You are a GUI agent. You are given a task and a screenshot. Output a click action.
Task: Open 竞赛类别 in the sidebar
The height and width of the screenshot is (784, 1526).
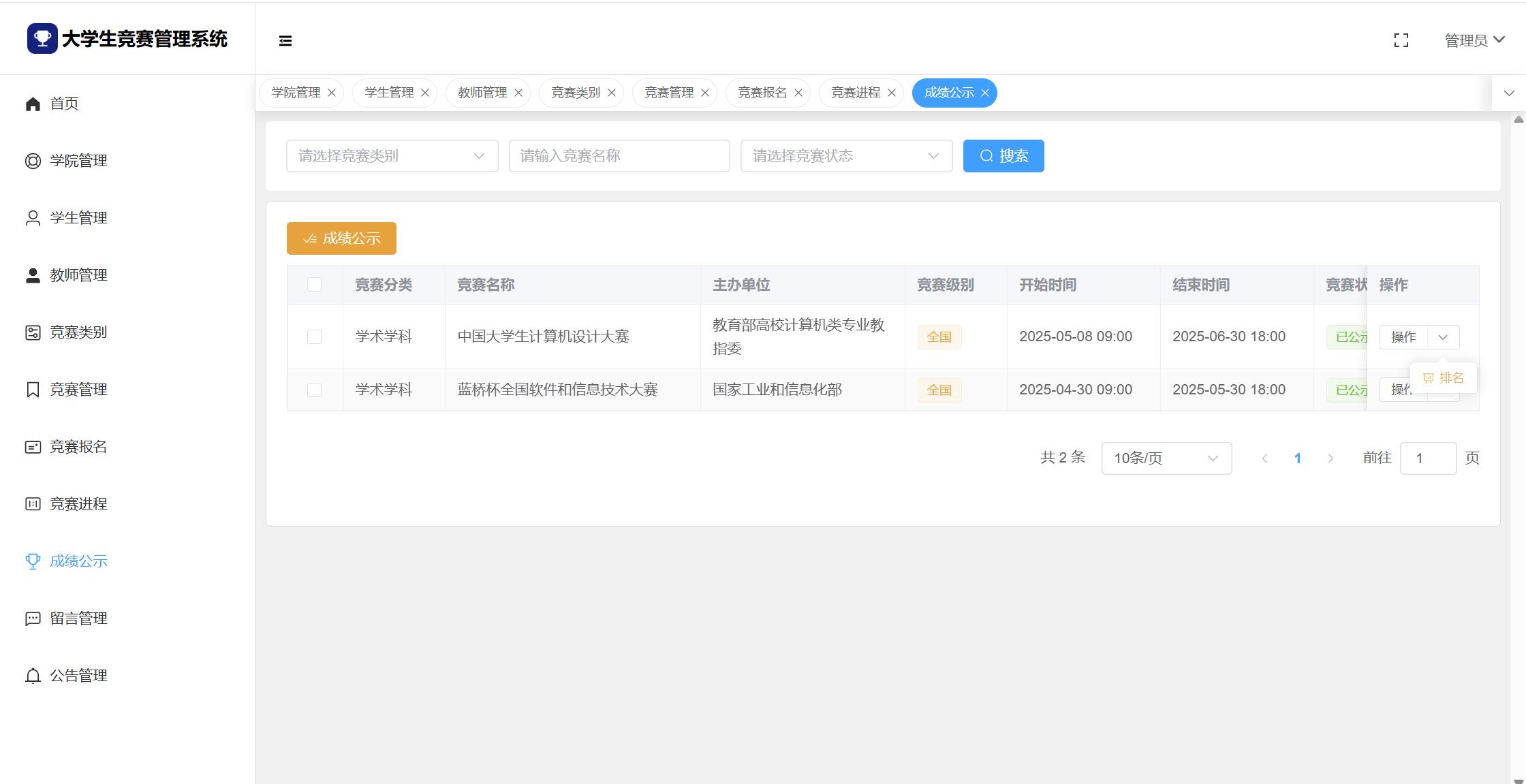78,332
